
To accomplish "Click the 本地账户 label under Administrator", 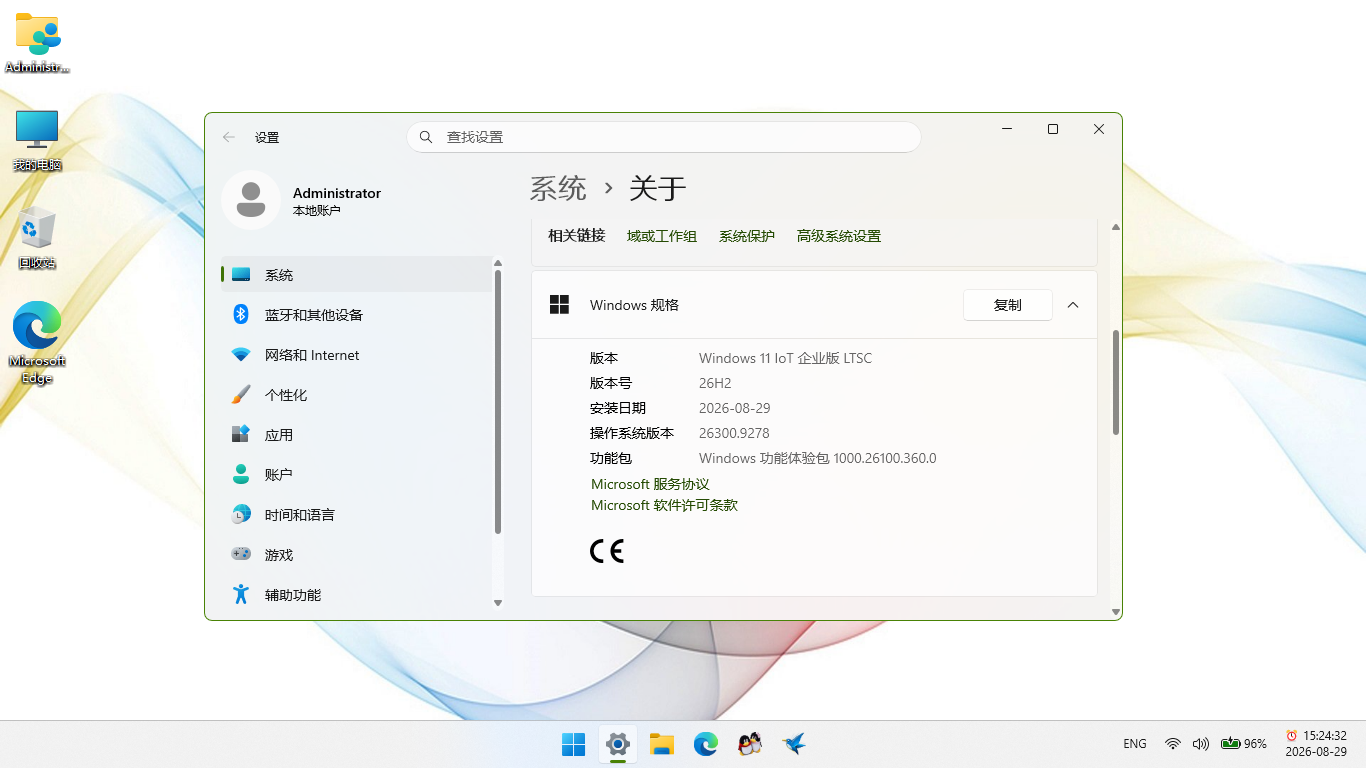I will click(x=317, y=211).
